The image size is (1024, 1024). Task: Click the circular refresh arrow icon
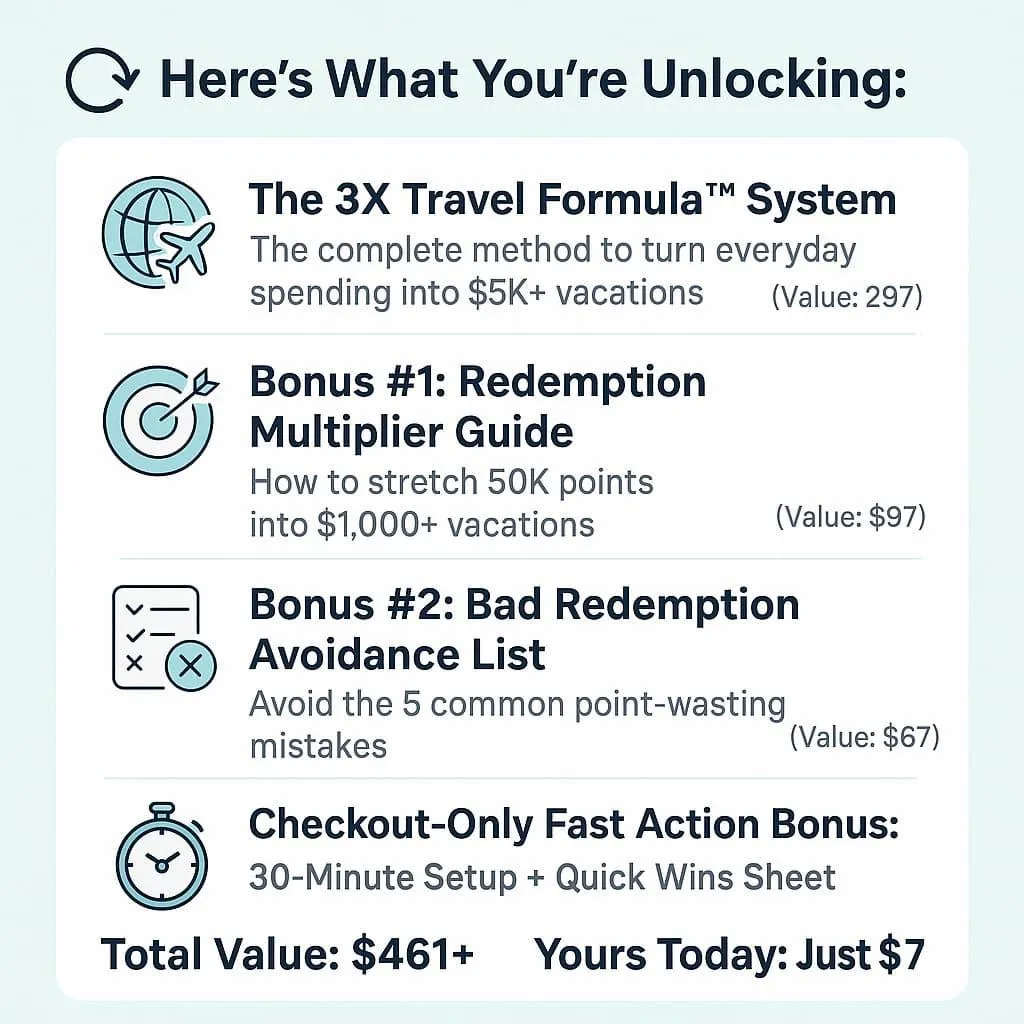(x=103, y=80)
